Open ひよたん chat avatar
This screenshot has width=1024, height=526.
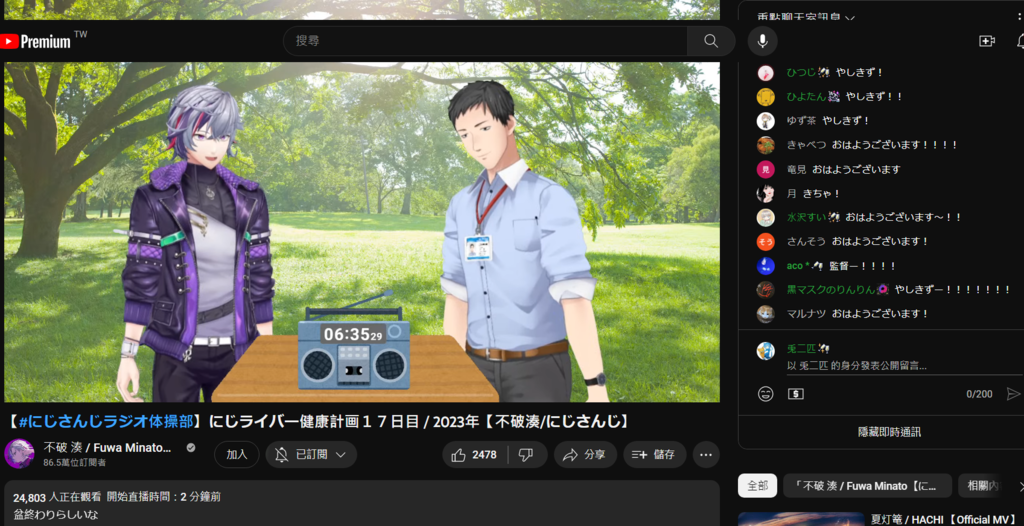[765, 97]
